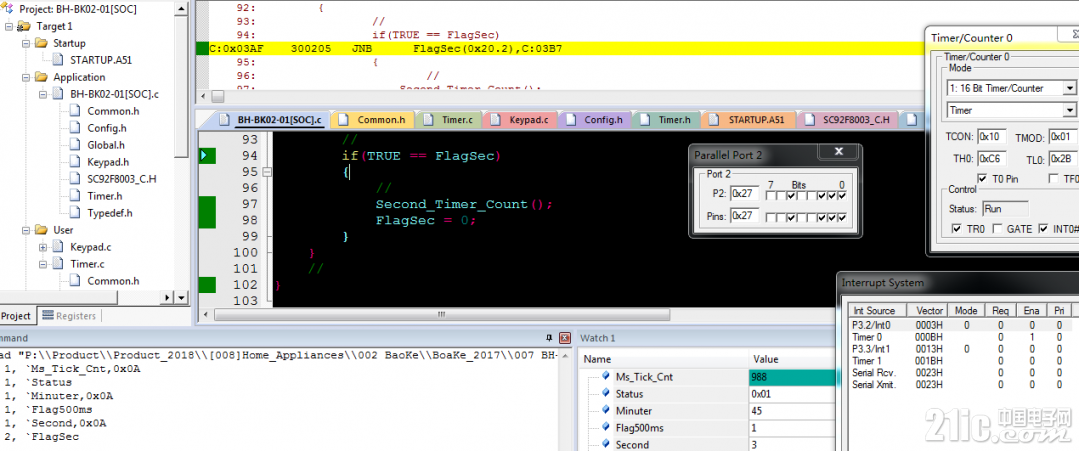Collapse the code fold at line 95
Viewport: 1079px width, 451px height.
coord(267,172)
